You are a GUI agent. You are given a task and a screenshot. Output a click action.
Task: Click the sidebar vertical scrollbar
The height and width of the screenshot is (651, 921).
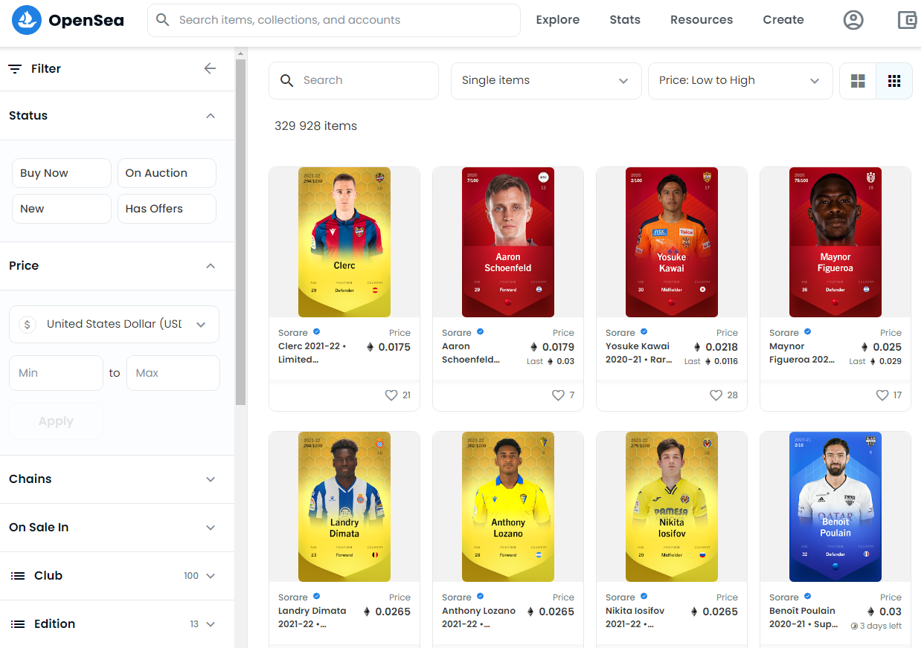tap(240, 232)
